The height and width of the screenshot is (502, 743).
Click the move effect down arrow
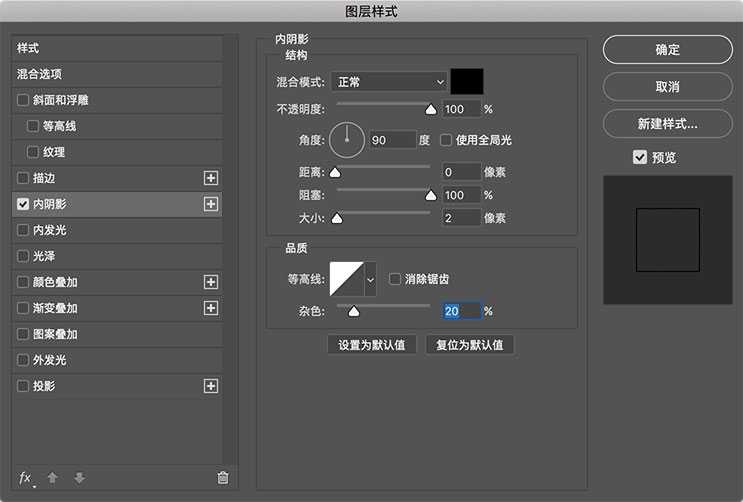(79, 478)
